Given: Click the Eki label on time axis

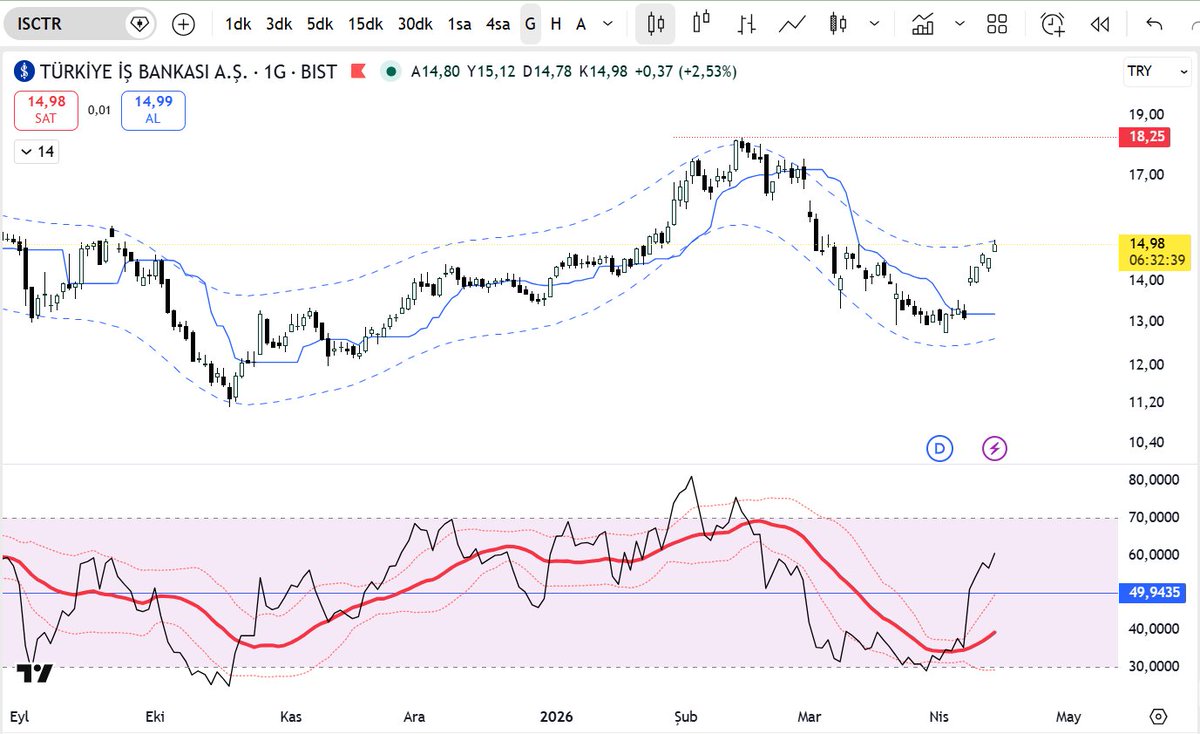Looking at the screenshot, I should (x=154, y=717).
